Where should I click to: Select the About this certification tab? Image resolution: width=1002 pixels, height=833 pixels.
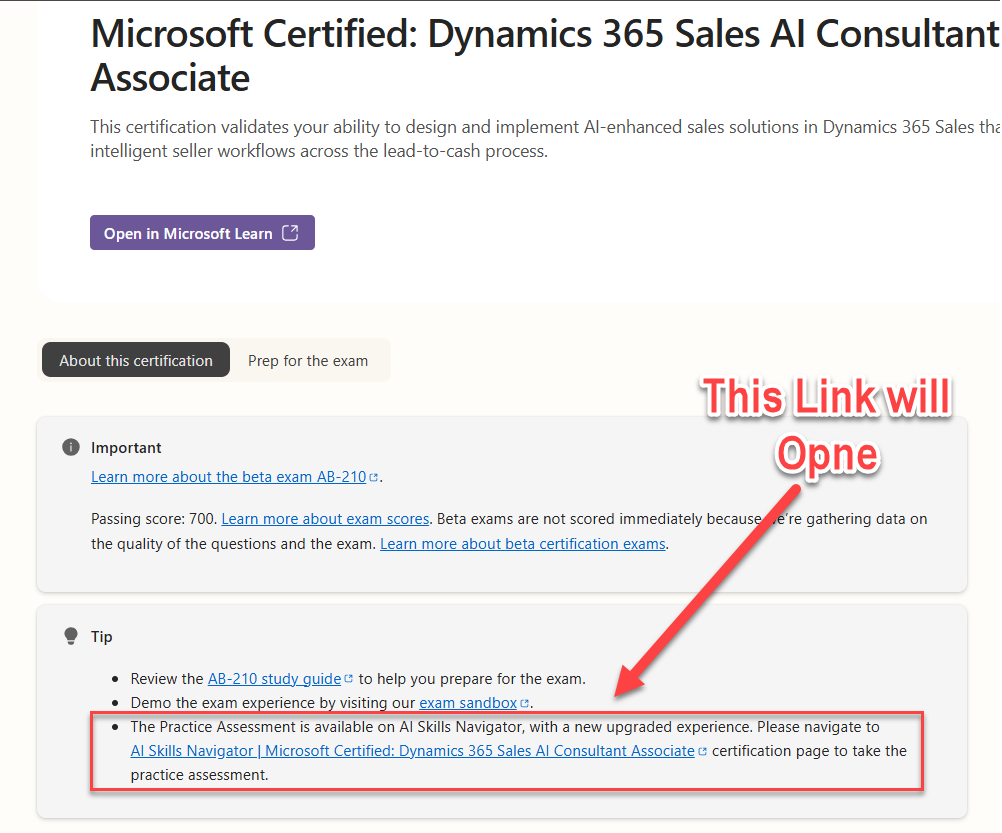coord(136,360)
